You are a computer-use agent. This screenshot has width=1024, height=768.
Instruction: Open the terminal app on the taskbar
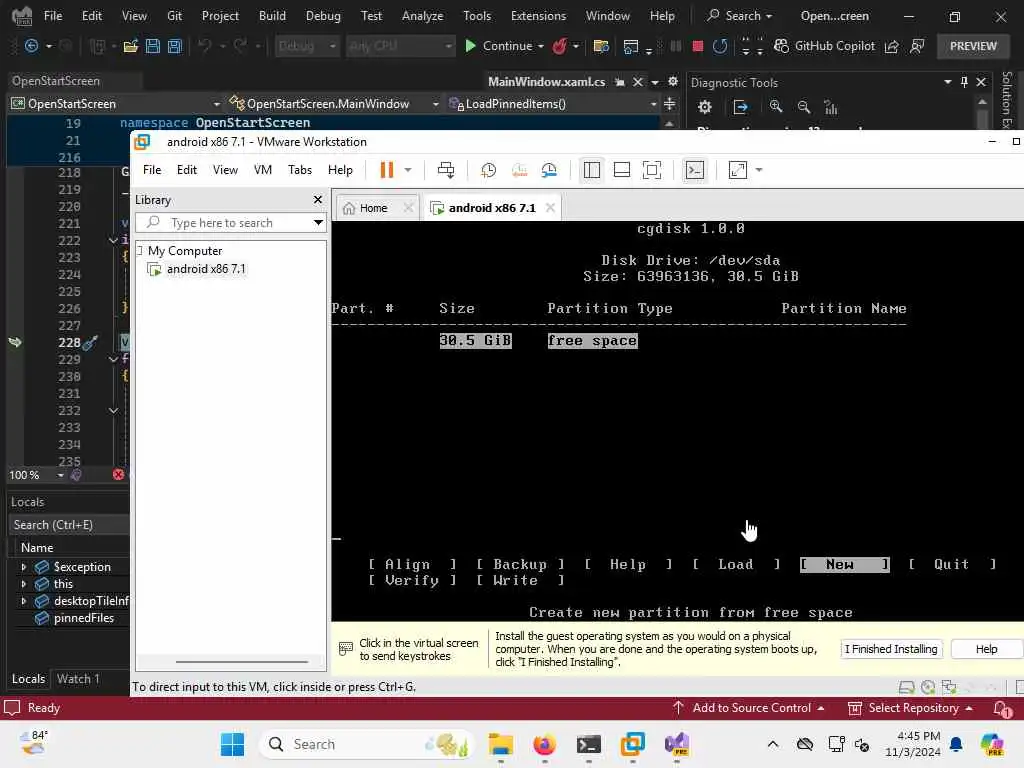tap(588, 744)
